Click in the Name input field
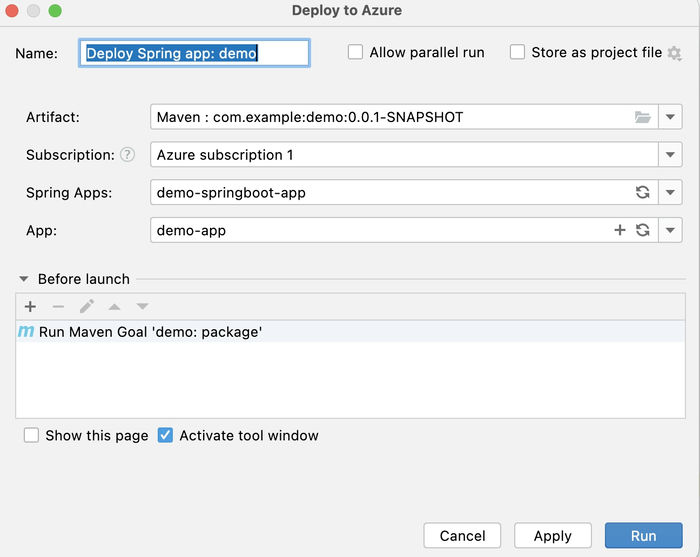This screenshot has height=557, width=700. pyautogui.click(x=194, y=53)
